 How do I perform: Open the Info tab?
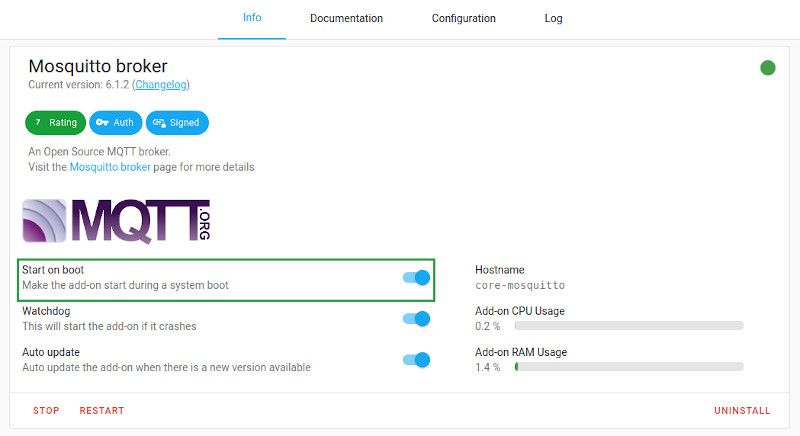[x=252, y=18]
